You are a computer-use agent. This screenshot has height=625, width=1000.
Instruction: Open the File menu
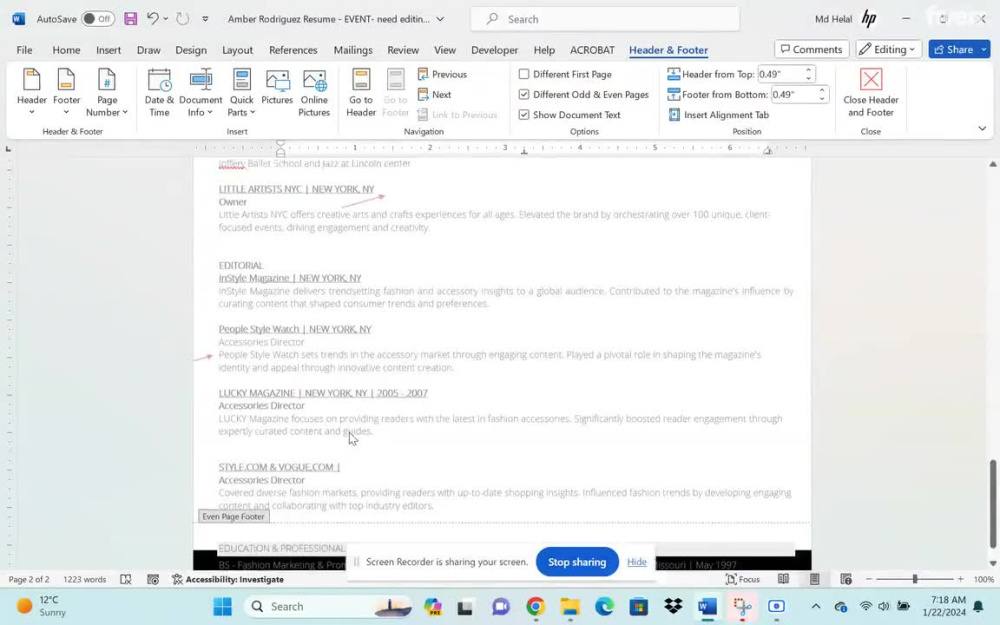click(24, 50)
